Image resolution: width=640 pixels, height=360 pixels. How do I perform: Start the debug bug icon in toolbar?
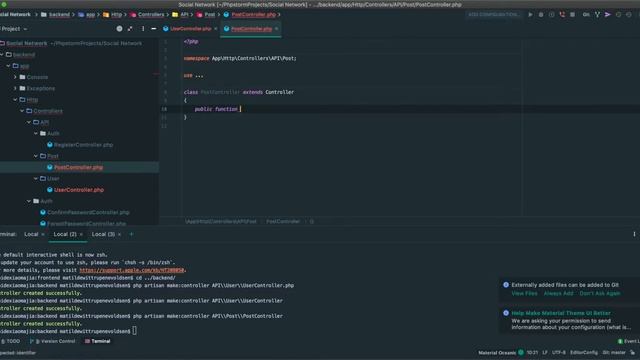pos(541,15)
